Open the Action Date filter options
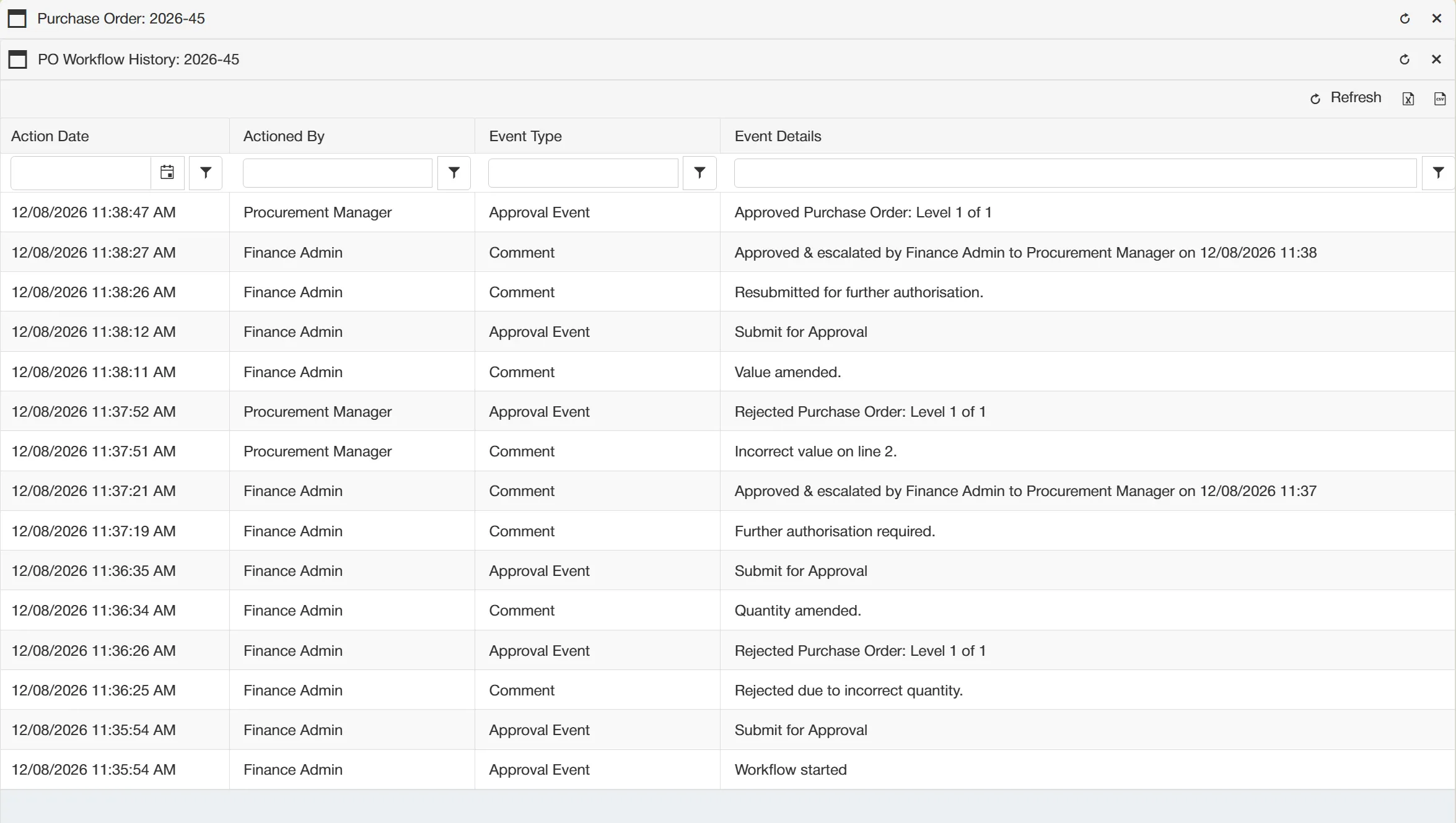The width and height of the screenshot is (1456, 823). click(x=206, y=172)
